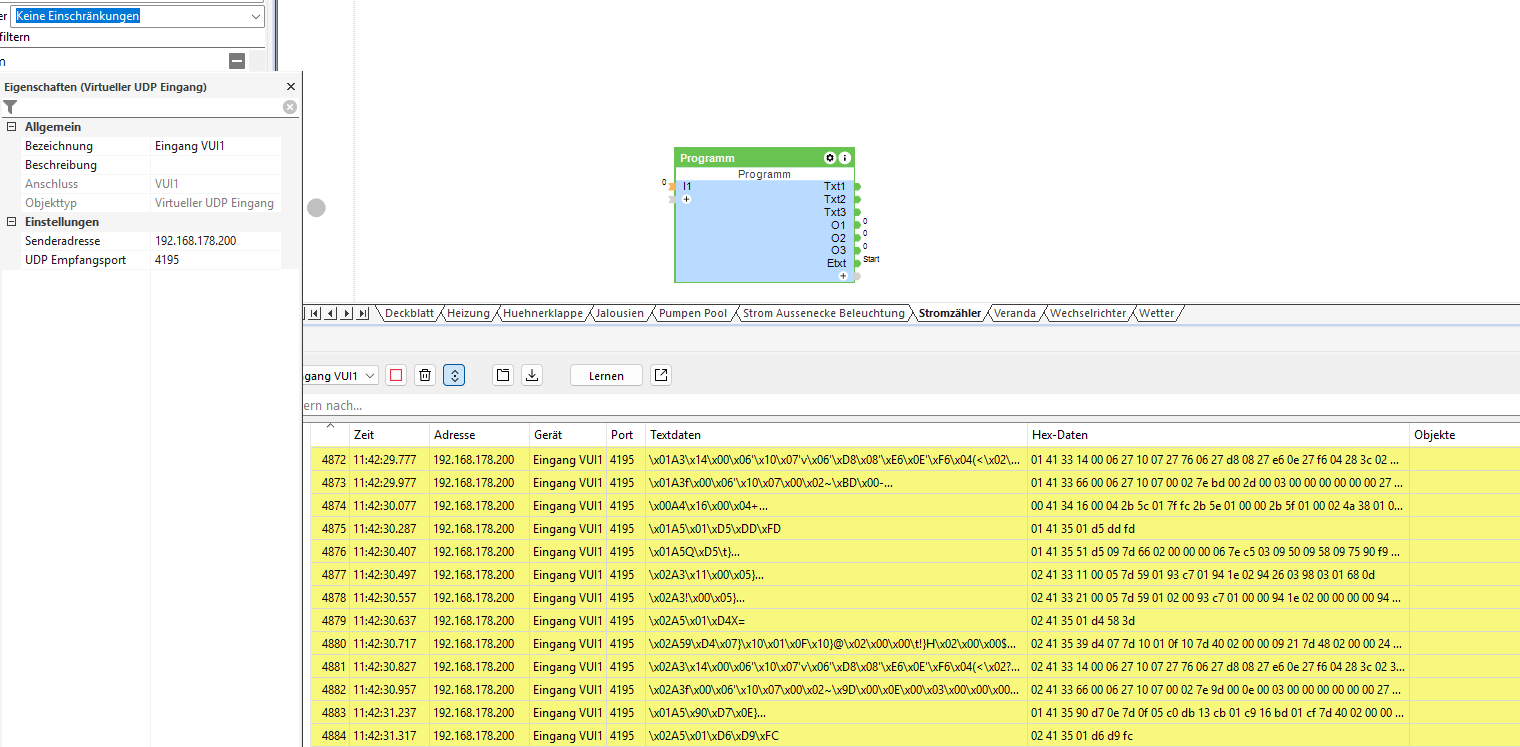
Task: Go to the previous page tab
Action: [x=331, y=313]
